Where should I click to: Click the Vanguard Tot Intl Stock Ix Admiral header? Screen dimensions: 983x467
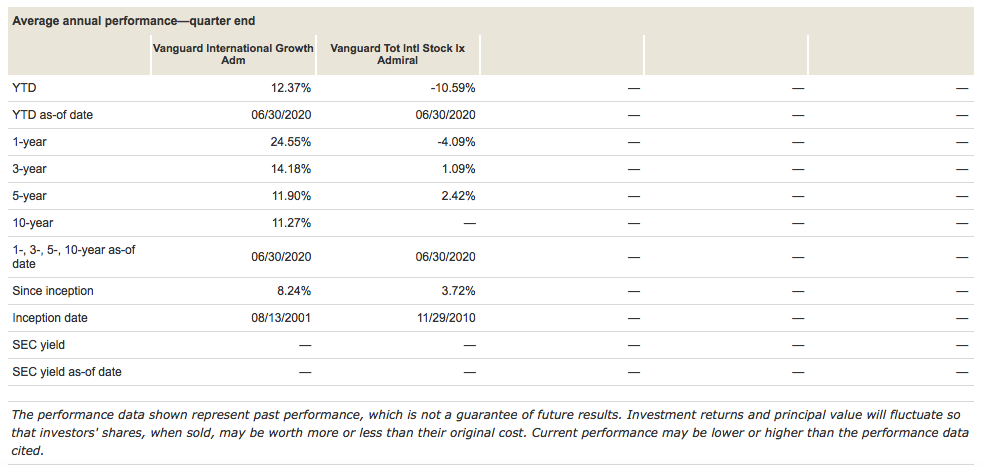pos(398,54)
